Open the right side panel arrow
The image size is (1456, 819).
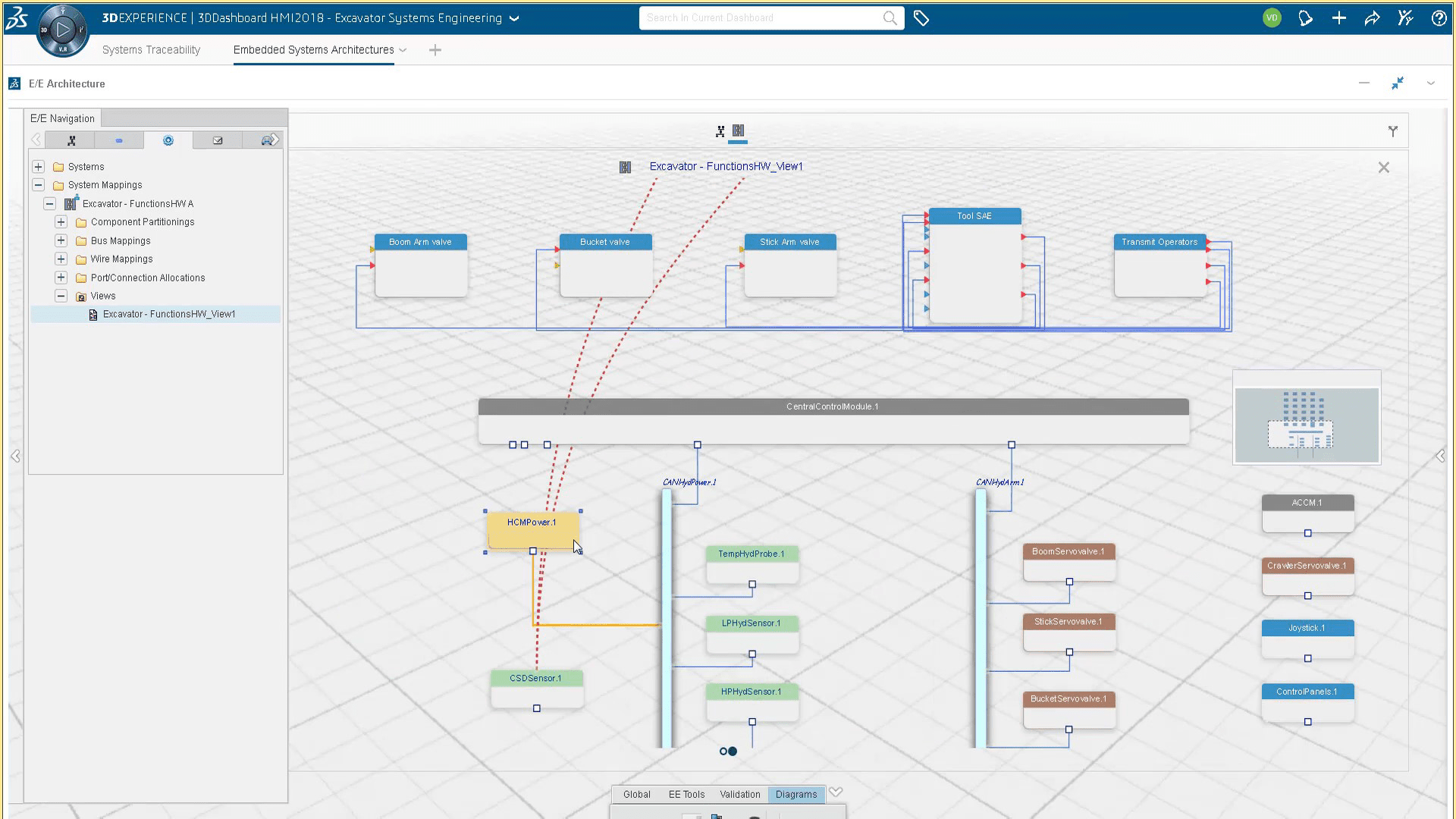[x=1440, y=456]
